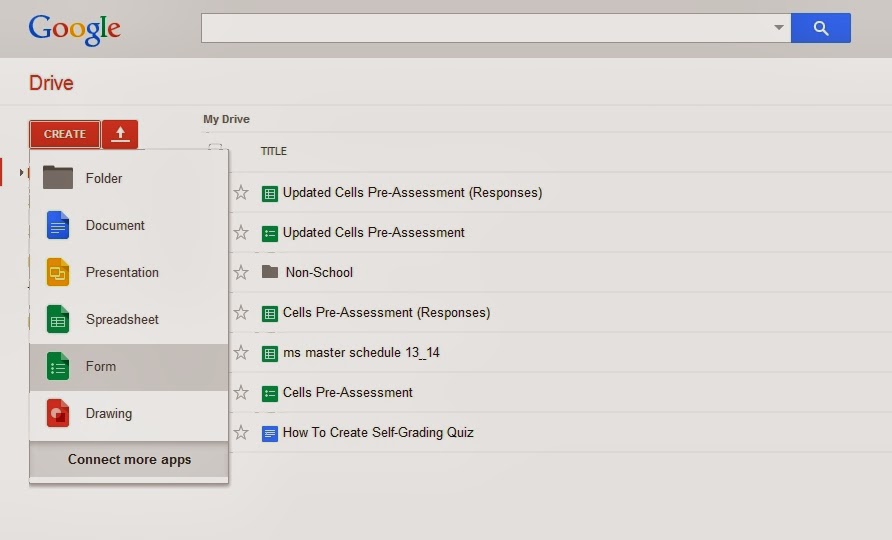Click the upload arrow button

click(120, 134)
